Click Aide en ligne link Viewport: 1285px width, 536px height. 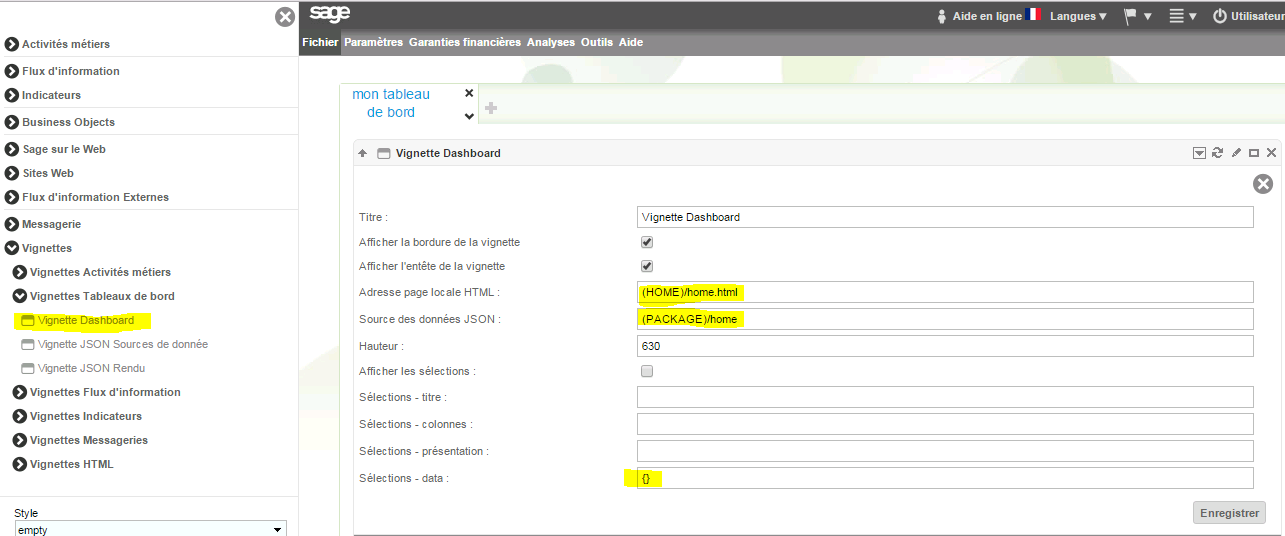point(987,16)
